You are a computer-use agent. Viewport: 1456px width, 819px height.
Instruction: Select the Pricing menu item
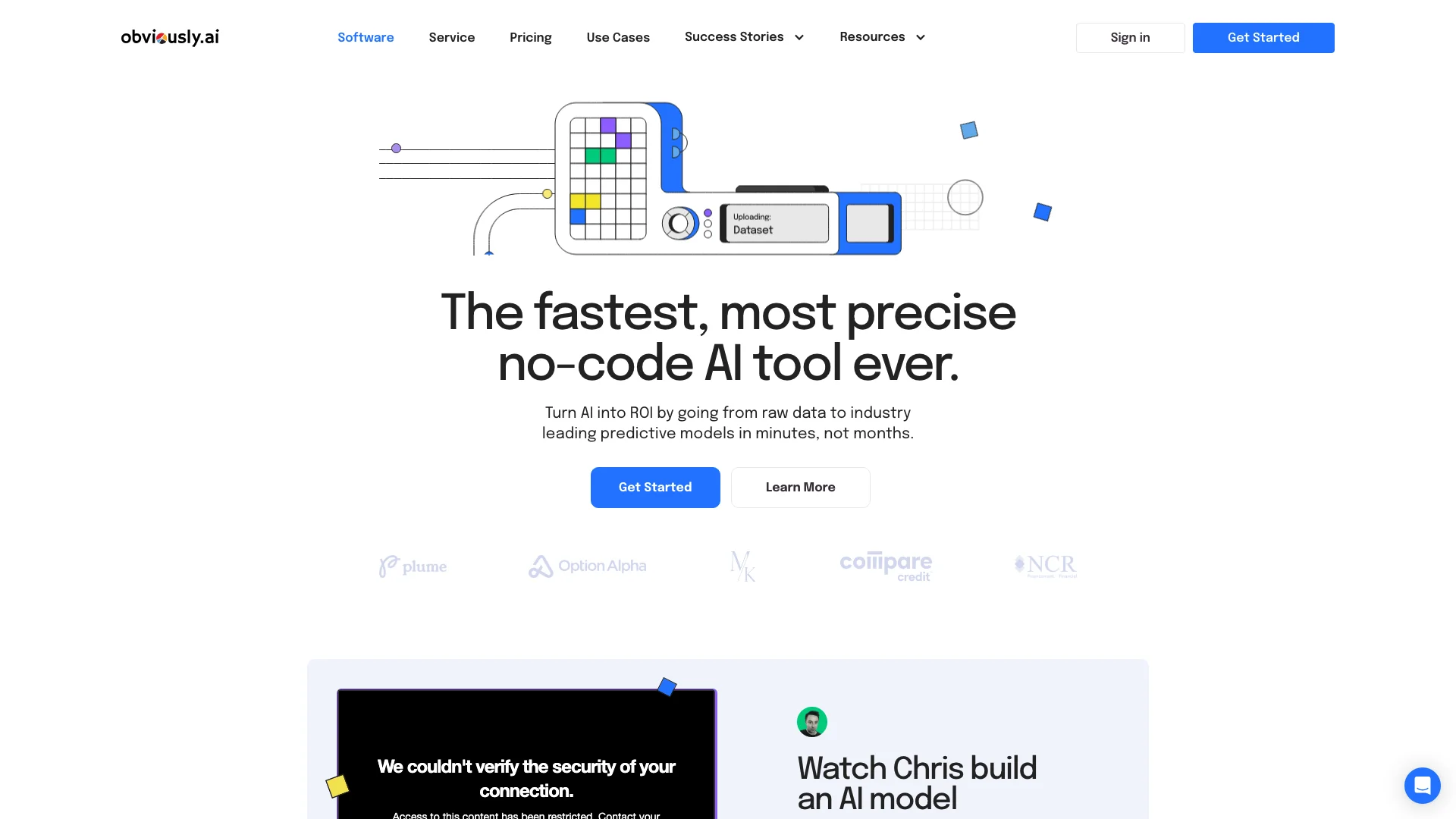pyautogui.click(x=530, y=38)
